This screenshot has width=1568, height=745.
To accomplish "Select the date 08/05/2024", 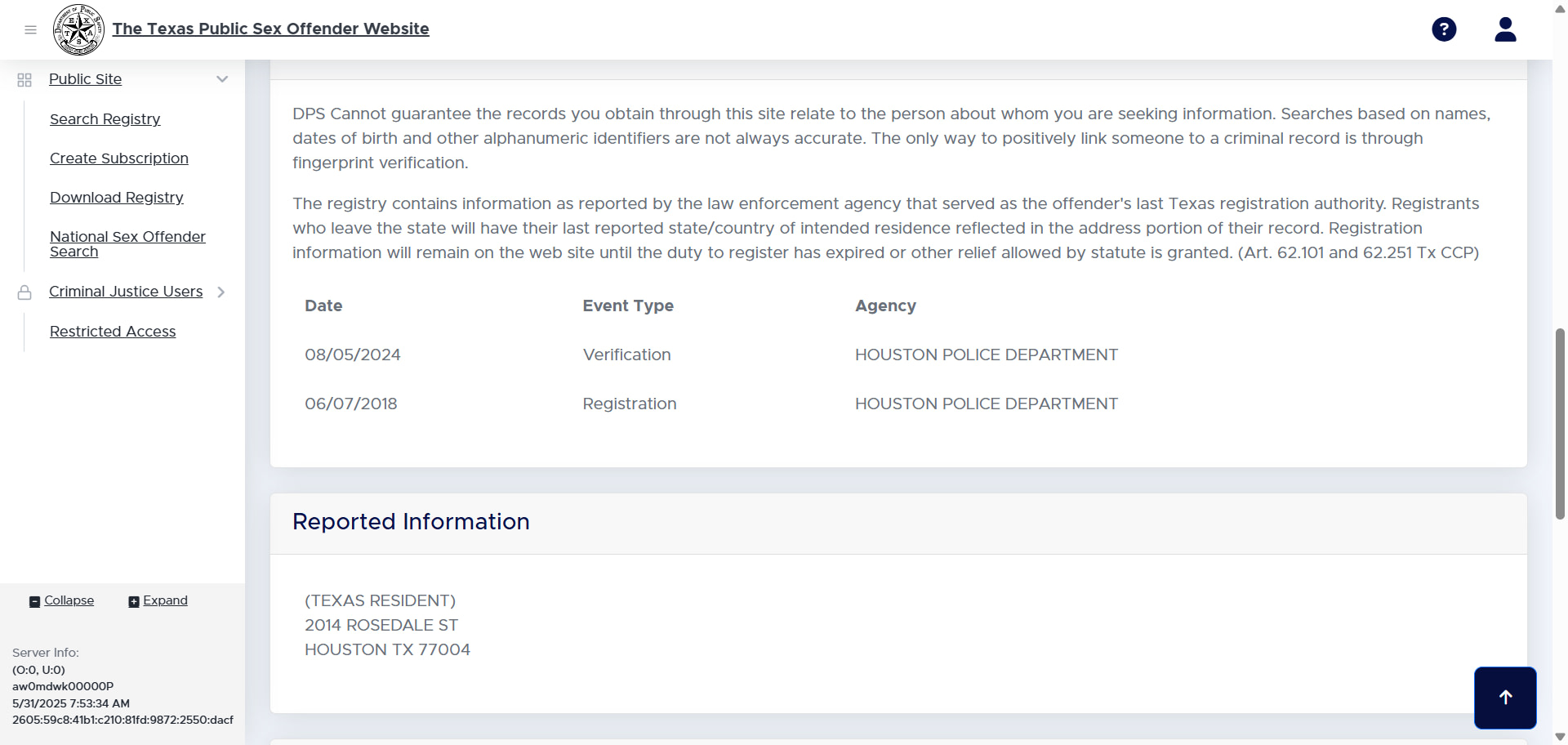I will [x=353, y=355].
